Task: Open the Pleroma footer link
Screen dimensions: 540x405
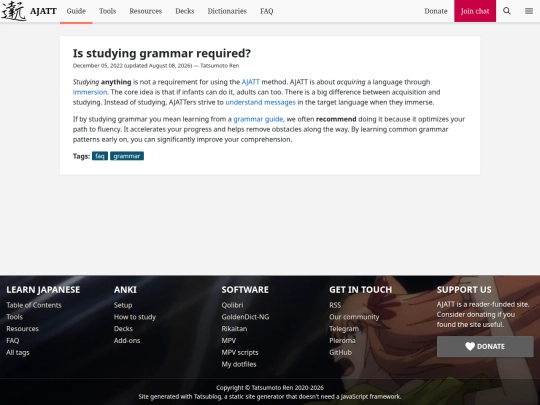Action: pos(342,341)
